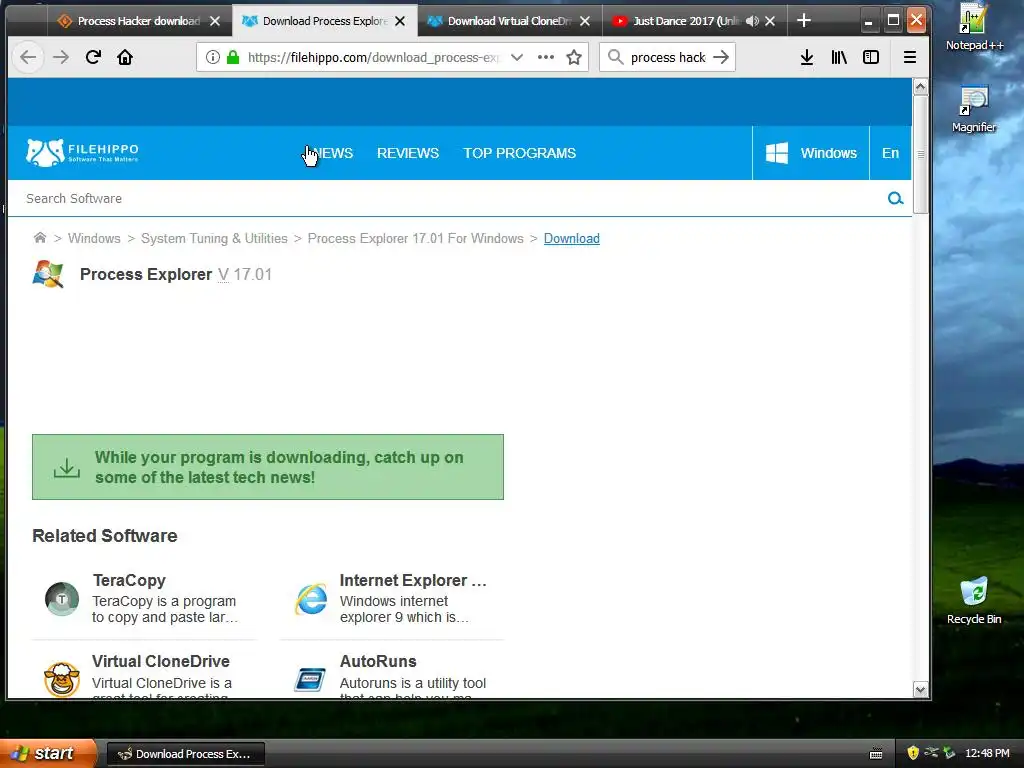Image resolution: width=1024 pixels, height=768 pixels.
Task: Mute the Just Dance 2017 tab audio
Action: [x=752, y=21]
